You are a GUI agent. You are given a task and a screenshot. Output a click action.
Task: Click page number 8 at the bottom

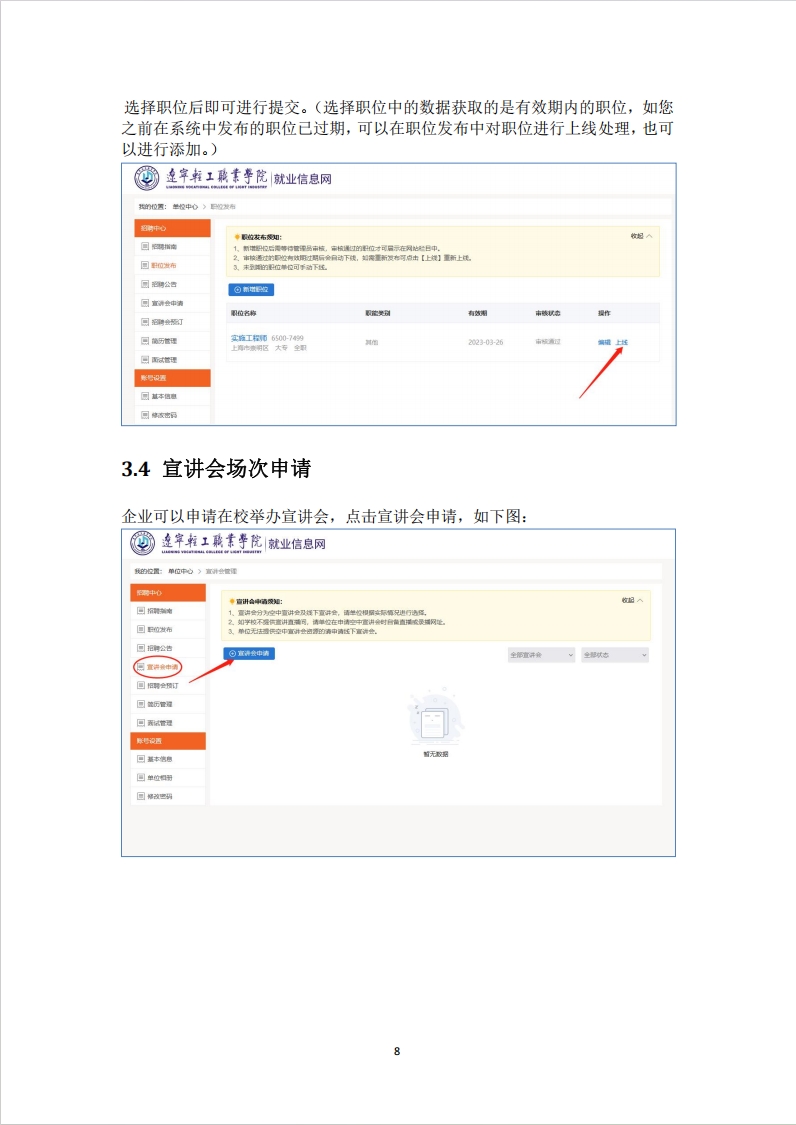pyautogui.click(x=397, y=1051)
